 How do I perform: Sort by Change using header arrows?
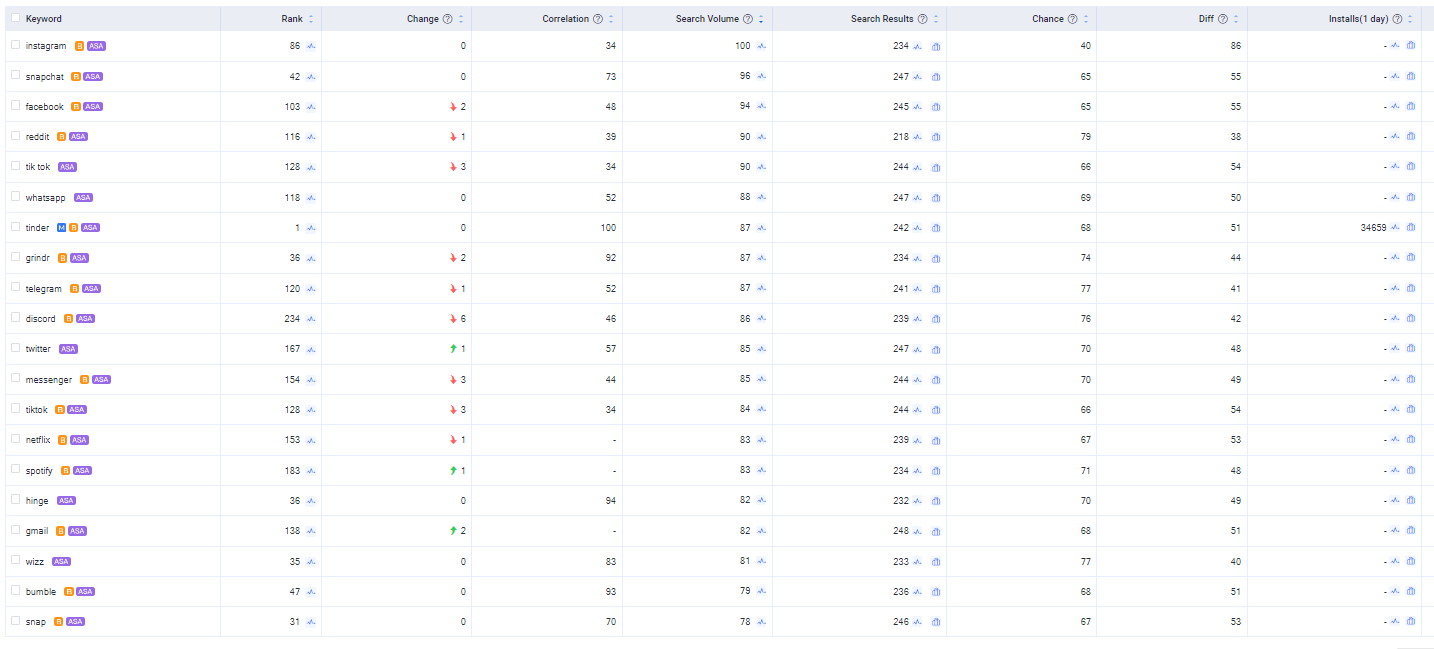pyautogui.click(x=461, y=19)
